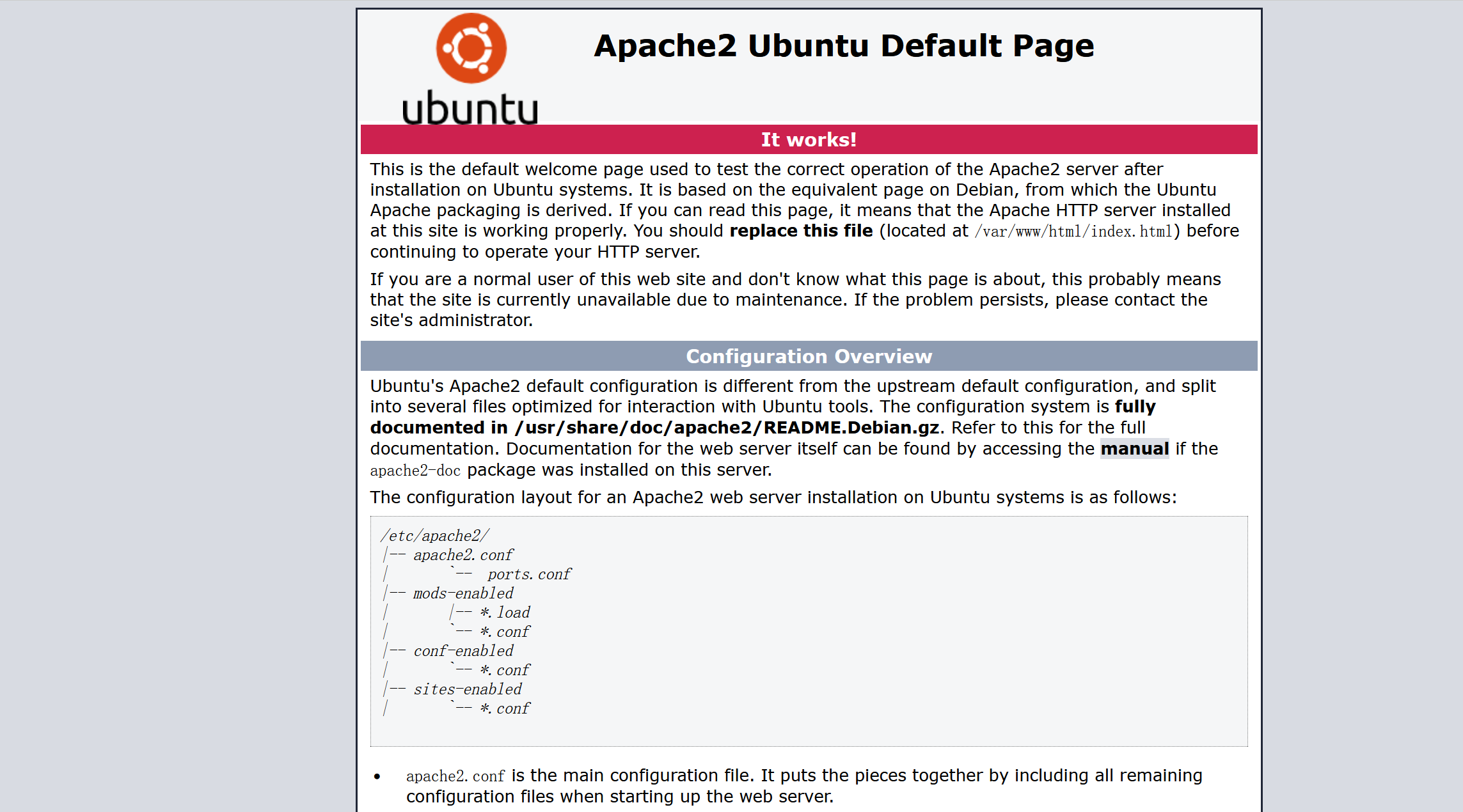Click the ubuntu wordmark text logo

(470, 108)
